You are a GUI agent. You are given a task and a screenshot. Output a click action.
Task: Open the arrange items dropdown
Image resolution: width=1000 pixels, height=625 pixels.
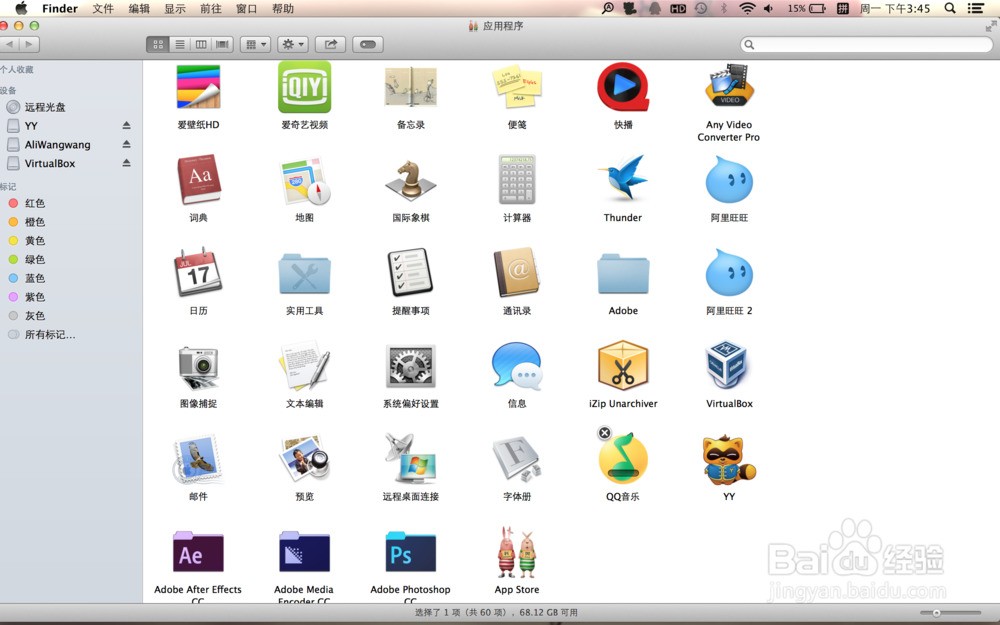pyautogui.click(x=256, y=44)
